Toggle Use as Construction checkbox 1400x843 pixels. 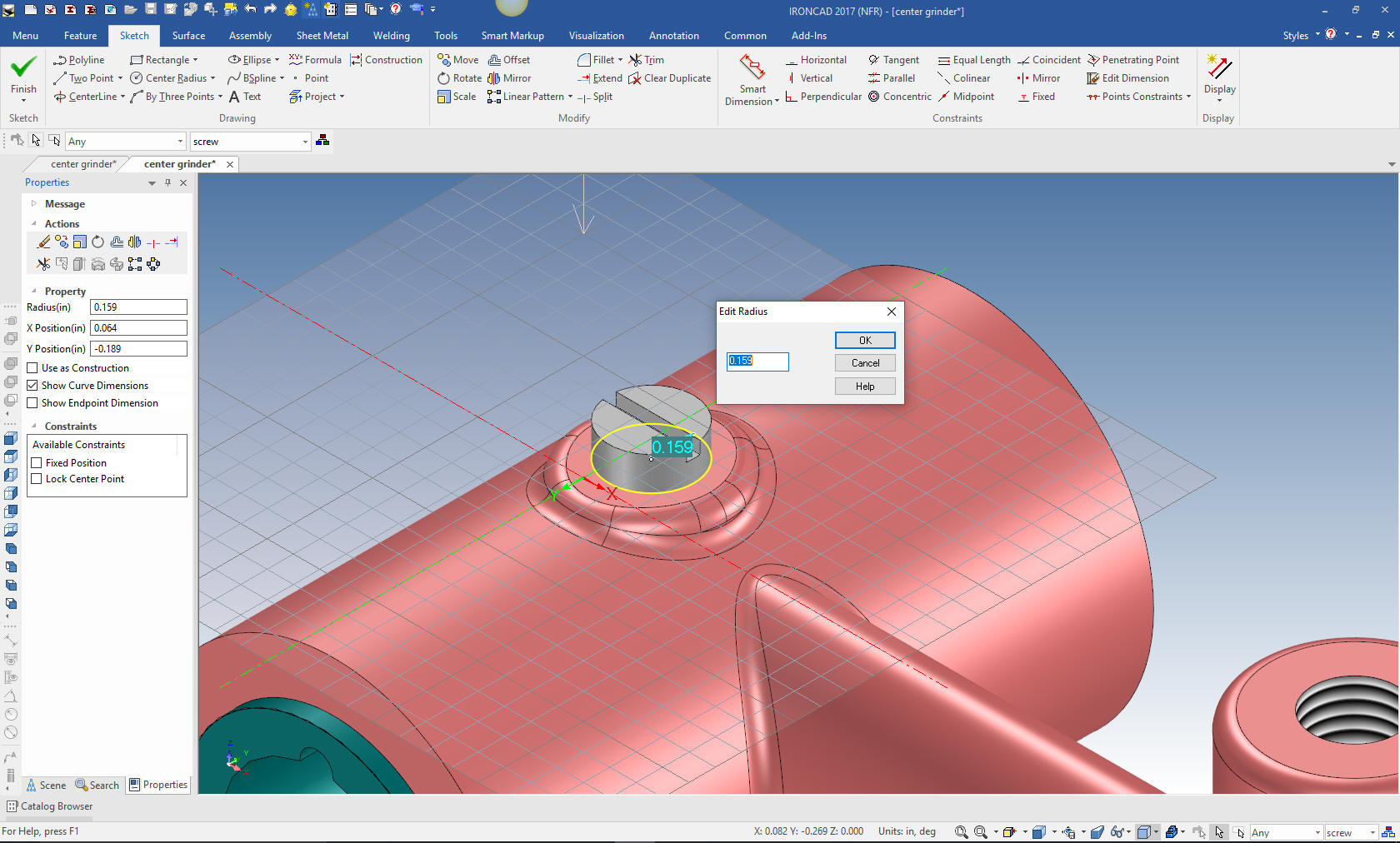click(x=32, y=368)
